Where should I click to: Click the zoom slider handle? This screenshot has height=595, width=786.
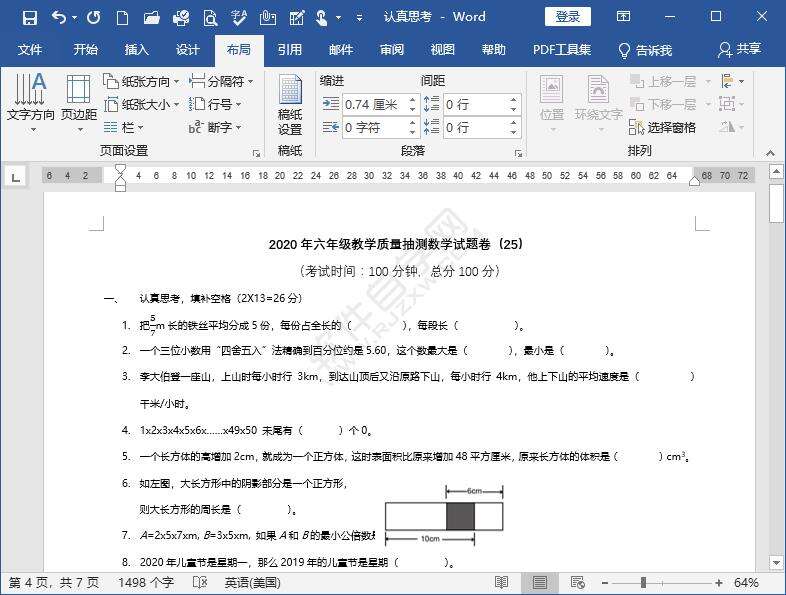pyautogui.click(x=643, y=582)
